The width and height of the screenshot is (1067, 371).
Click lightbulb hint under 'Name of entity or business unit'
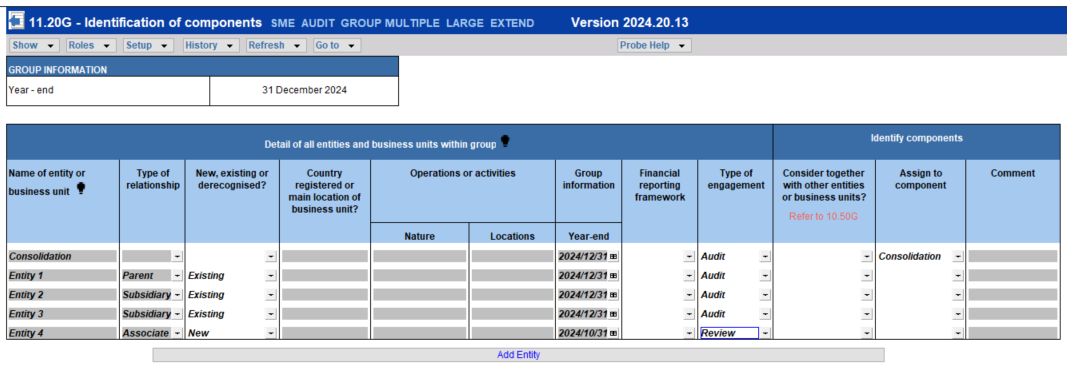pos(81,189)
